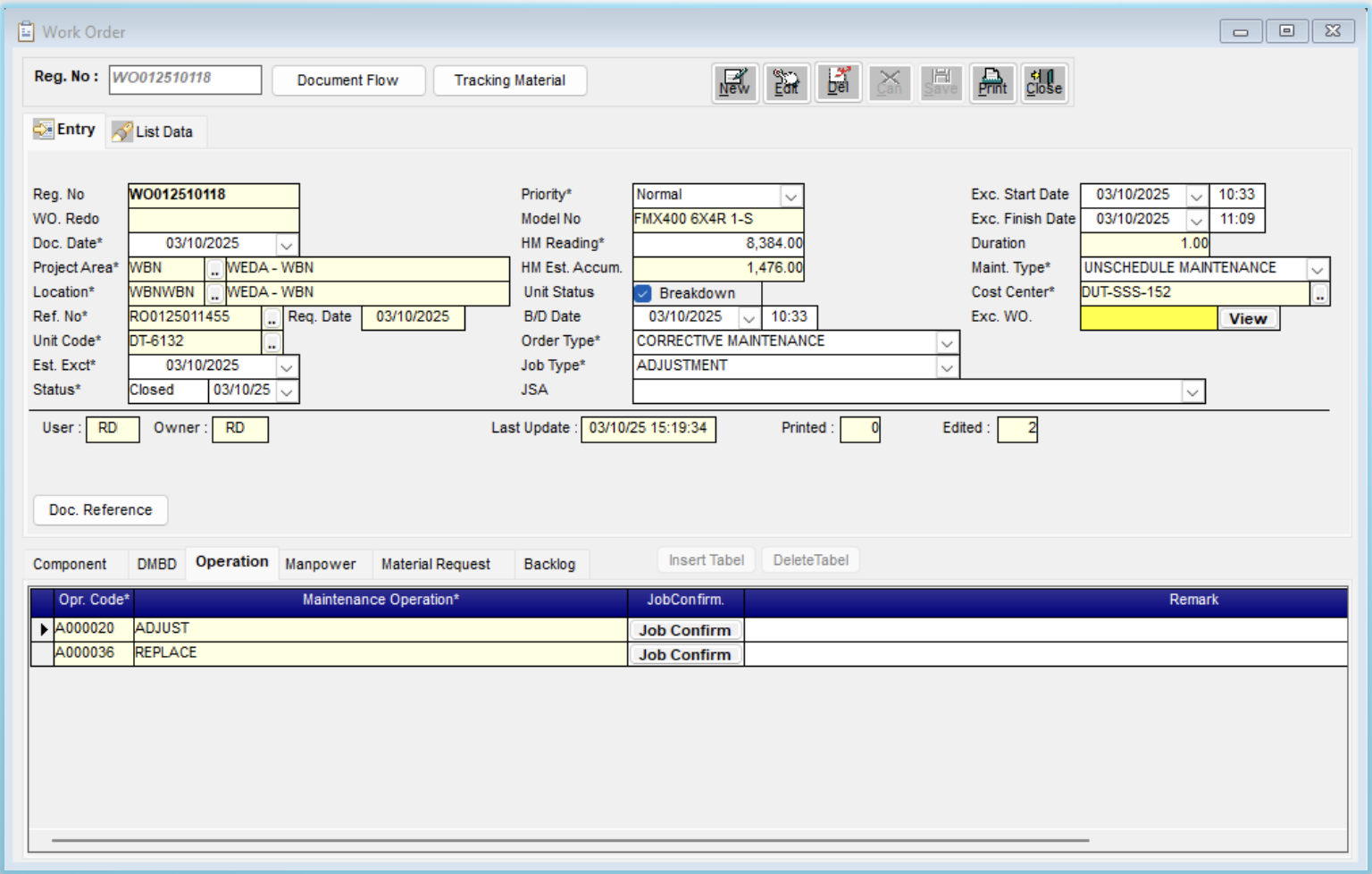This screenshot has width=1372, height=874.
Task: Select the Operation tab
Action: point(232,562)
